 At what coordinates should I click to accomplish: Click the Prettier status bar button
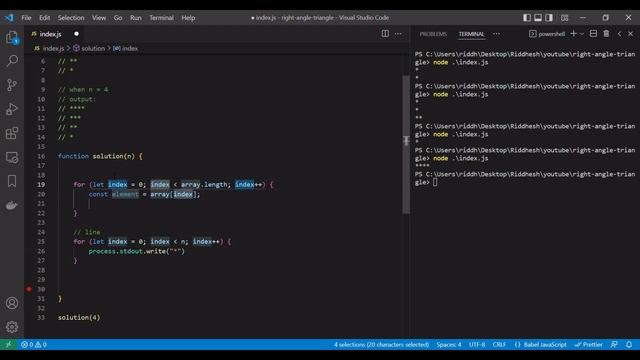point(589,344)
